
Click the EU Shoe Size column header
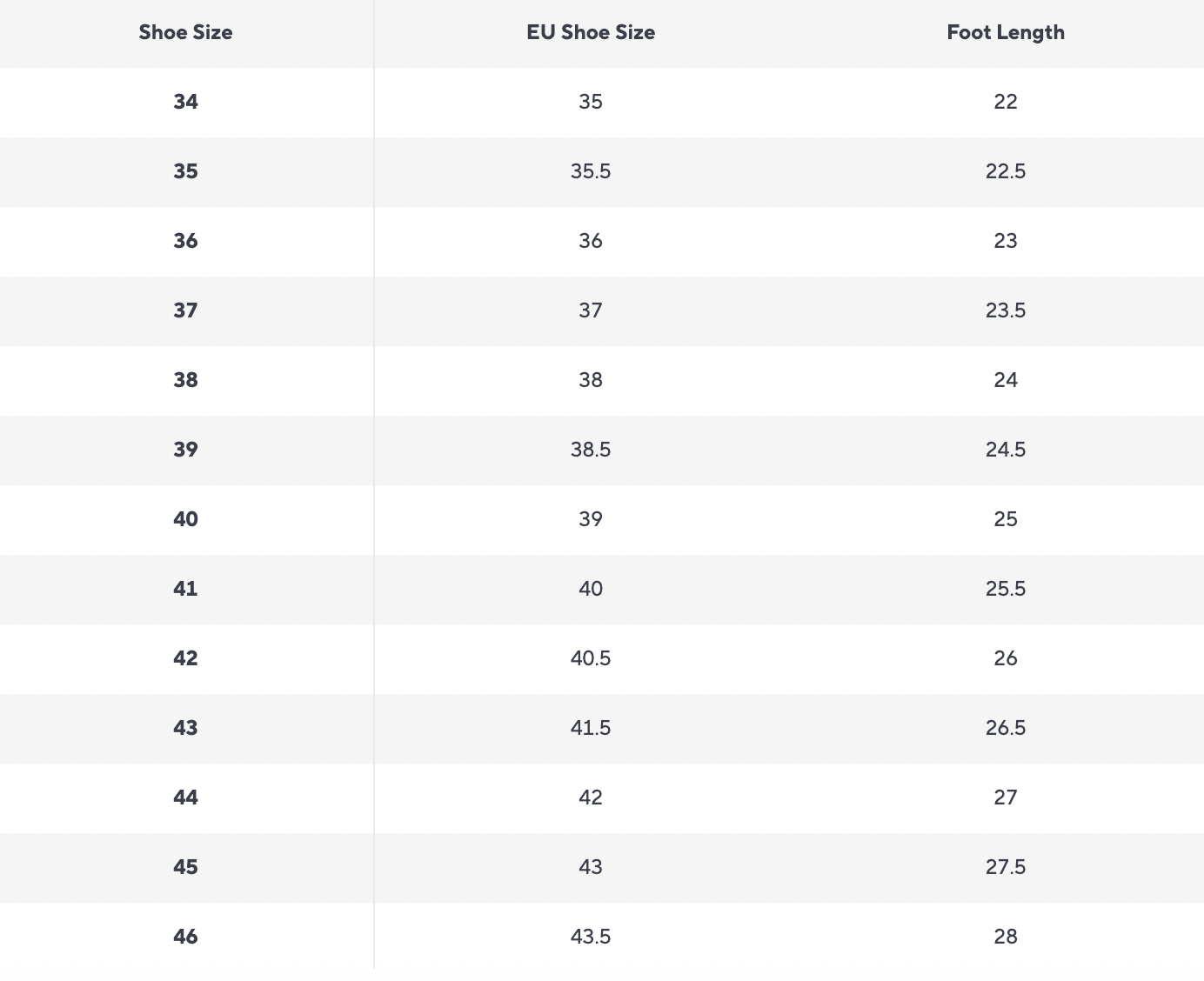(x=591, y=32)
